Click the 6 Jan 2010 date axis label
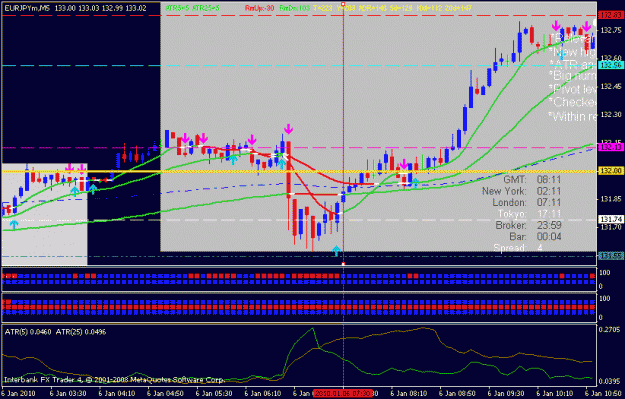Image resolution: width=625 pixels, height=399 pixels. pyautogui.click(x=19, y=393)
